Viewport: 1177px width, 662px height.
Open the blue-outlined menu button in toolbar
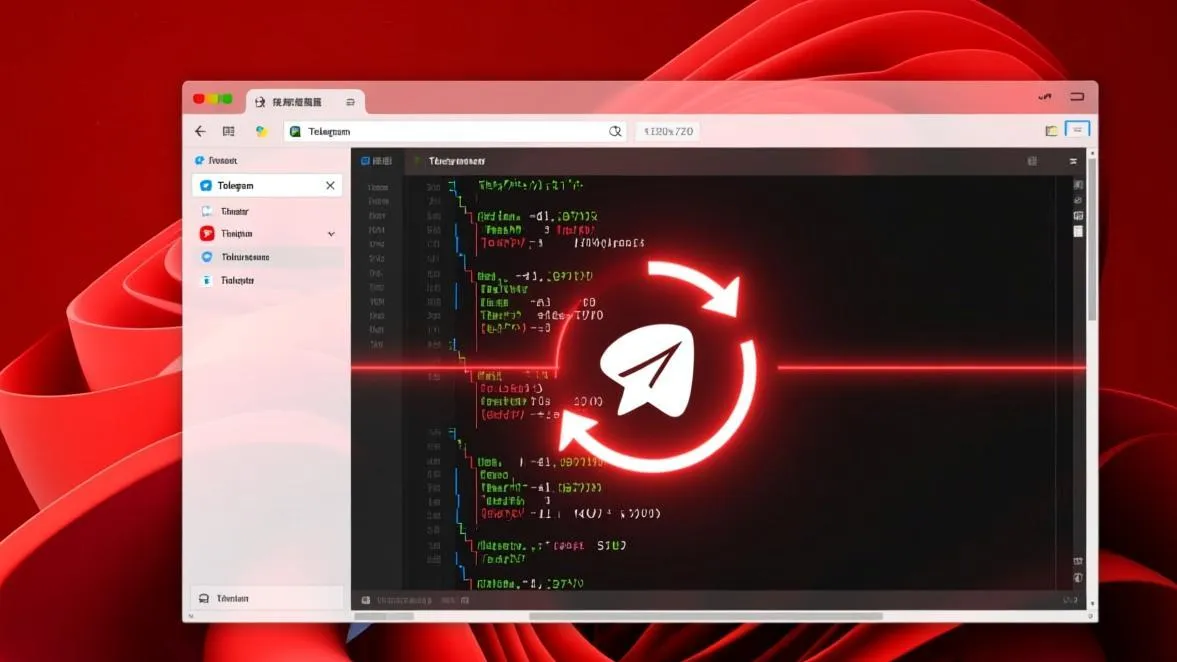[1077, 130]
